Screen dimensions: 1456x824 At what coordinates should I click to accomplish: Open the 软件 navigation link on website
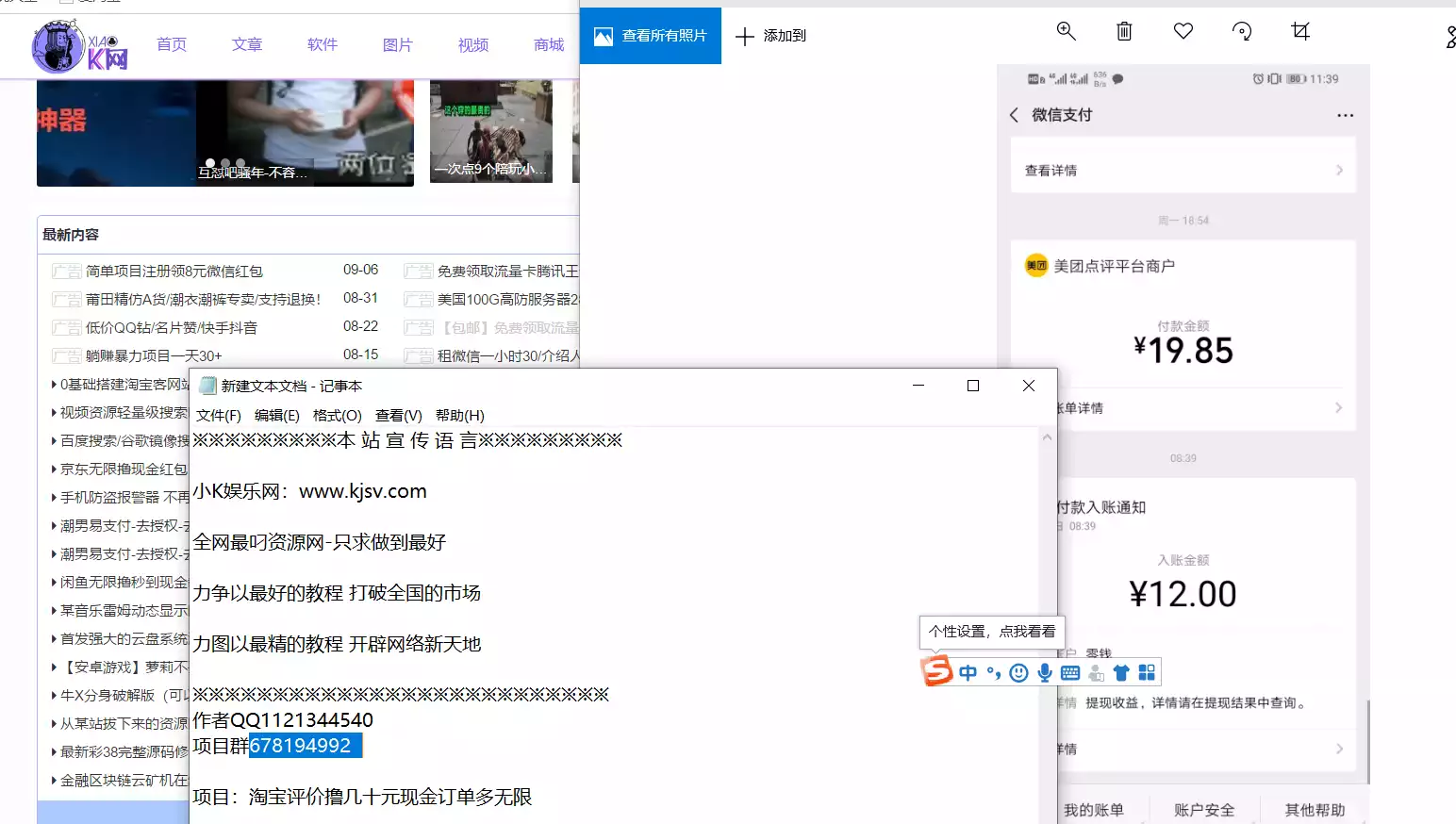[323, 44]
